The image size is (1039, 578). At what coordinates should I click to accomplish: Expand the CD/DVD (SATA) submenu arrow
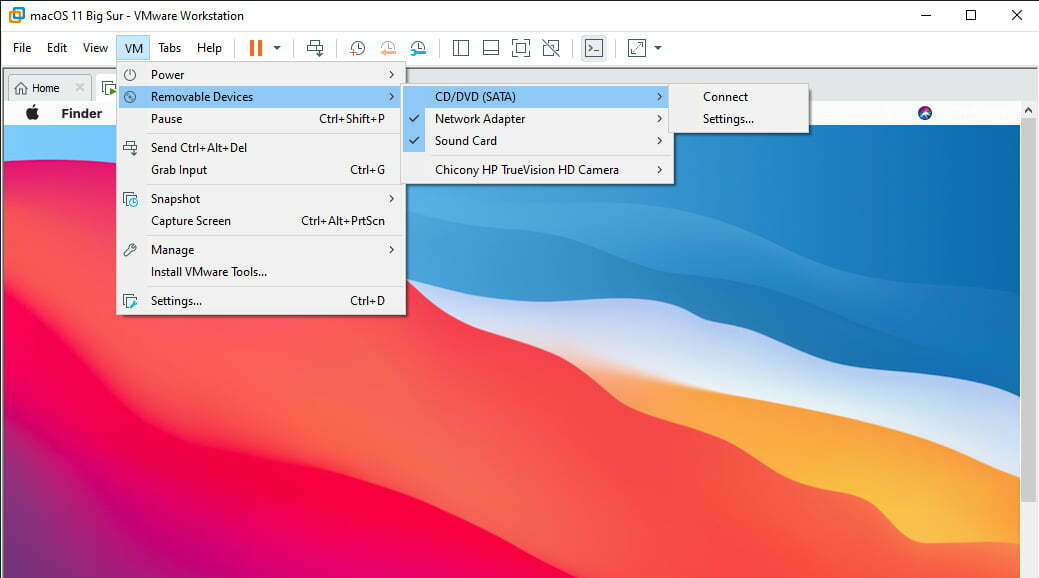[659, 97]
